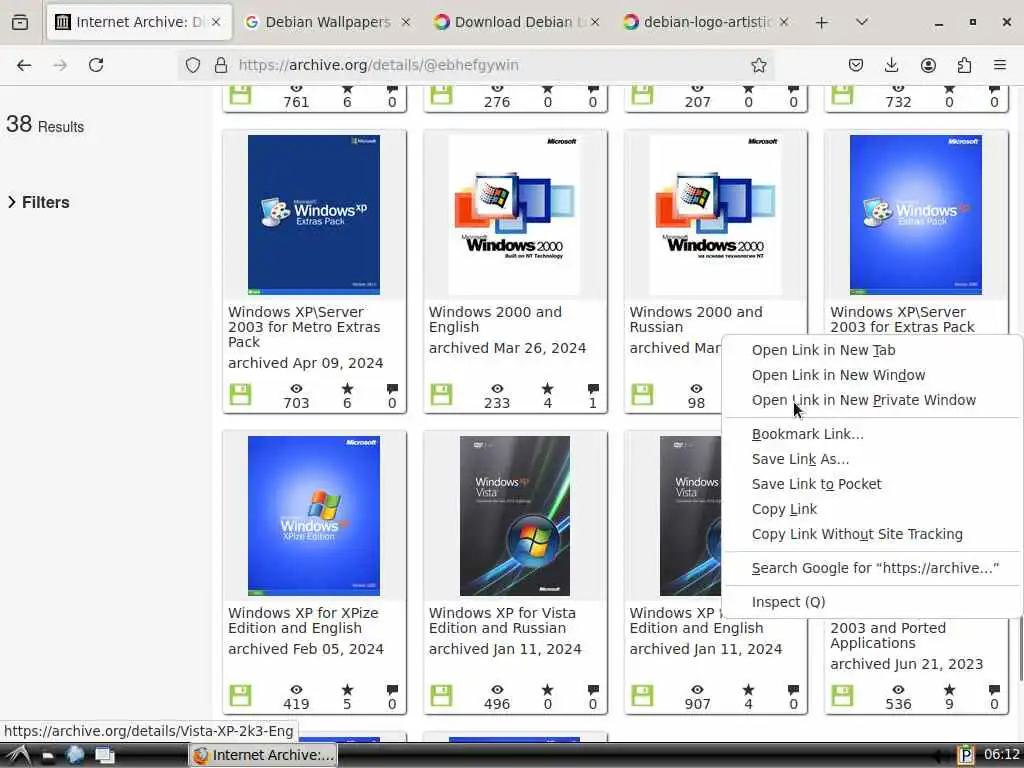The image size is (1024, 768).
Task: Bookmark this page with the star icon
Action: (x=758, y=65)
